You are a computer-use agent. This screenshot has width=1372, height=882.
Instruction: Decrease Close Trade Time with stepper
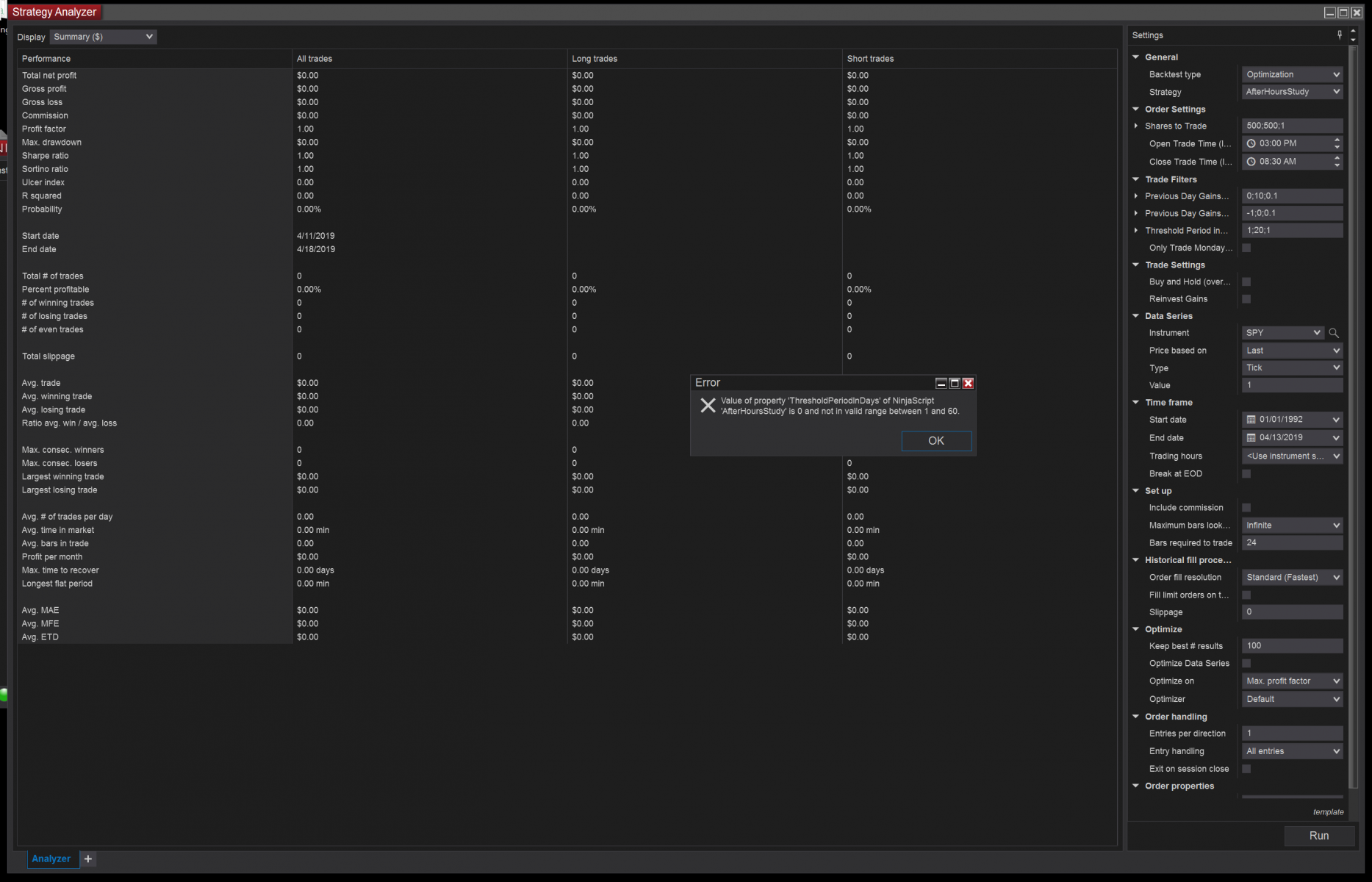coord(1337,165)
